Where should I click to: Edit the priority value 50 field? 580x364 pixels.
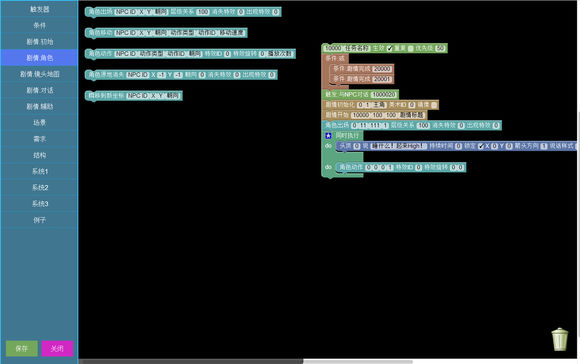point(440,48)
